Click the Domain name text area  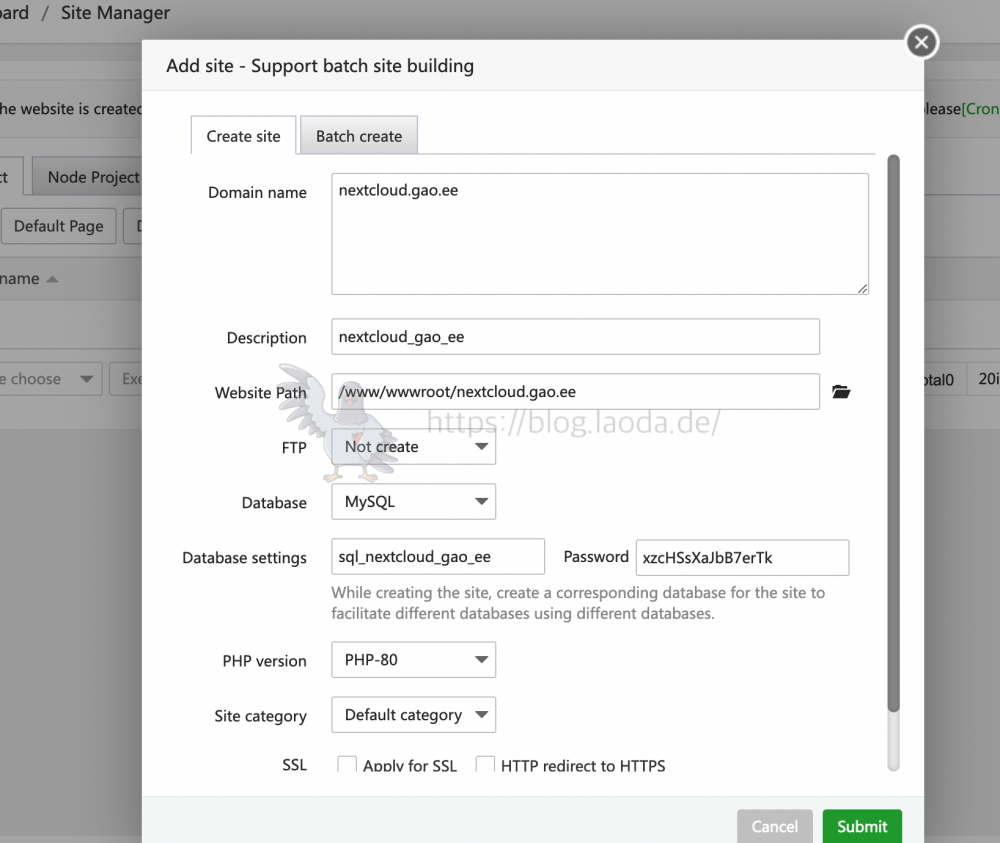599,234
